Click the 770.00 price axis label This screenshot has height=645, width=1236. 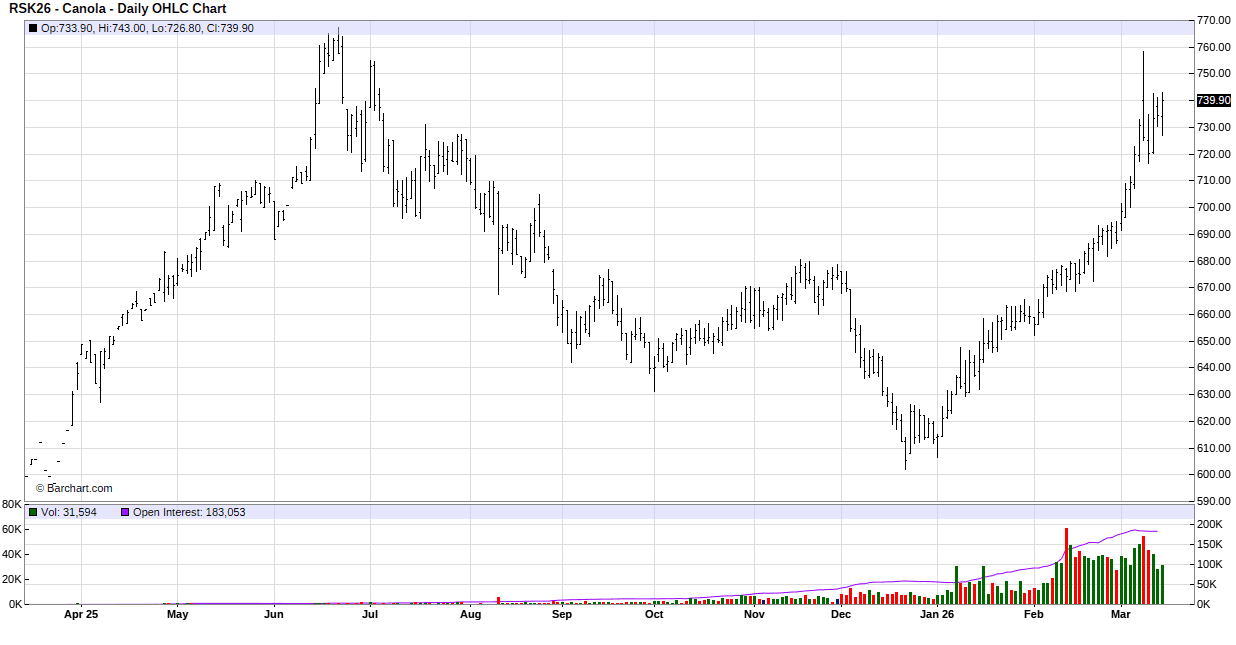[1213, 20]
